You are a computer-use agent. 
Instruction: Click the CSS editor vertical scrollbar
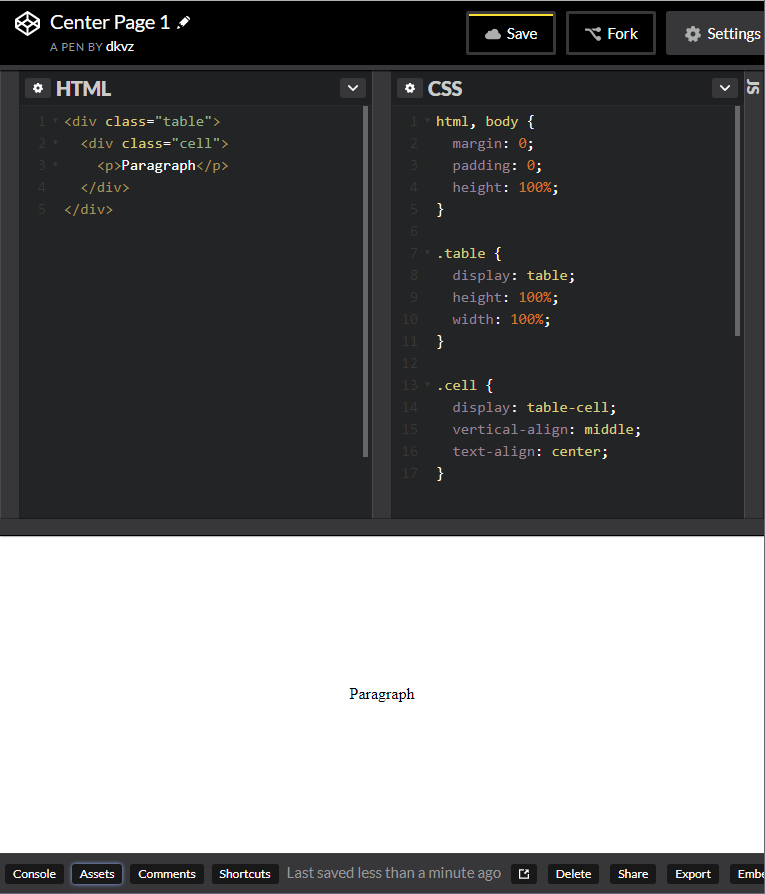pos(738,220)
